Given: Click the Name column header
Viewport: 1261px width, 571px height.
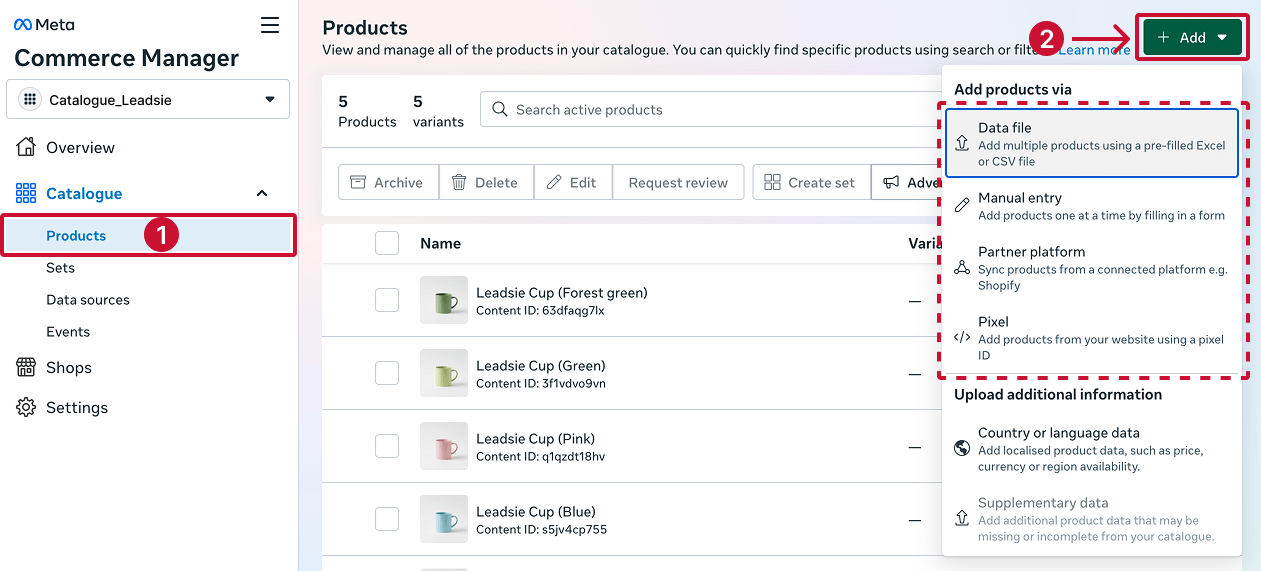Looking at the screenshot, I should pos(440,243).
